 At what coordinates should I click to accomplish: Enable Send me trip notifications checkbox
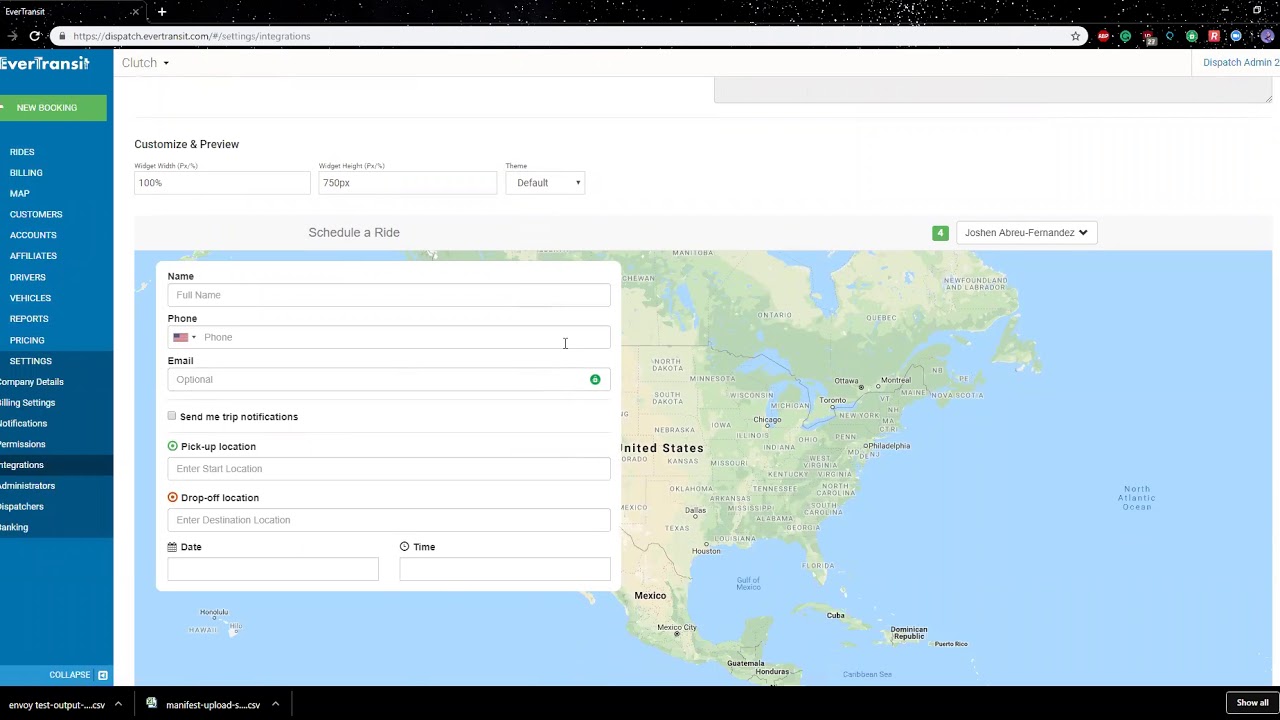(172, 416)
